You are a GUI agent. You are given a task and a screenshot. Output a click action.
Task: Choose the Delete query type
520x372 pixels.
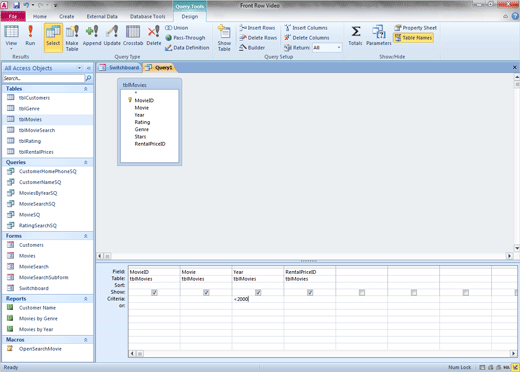pos(154,35)
